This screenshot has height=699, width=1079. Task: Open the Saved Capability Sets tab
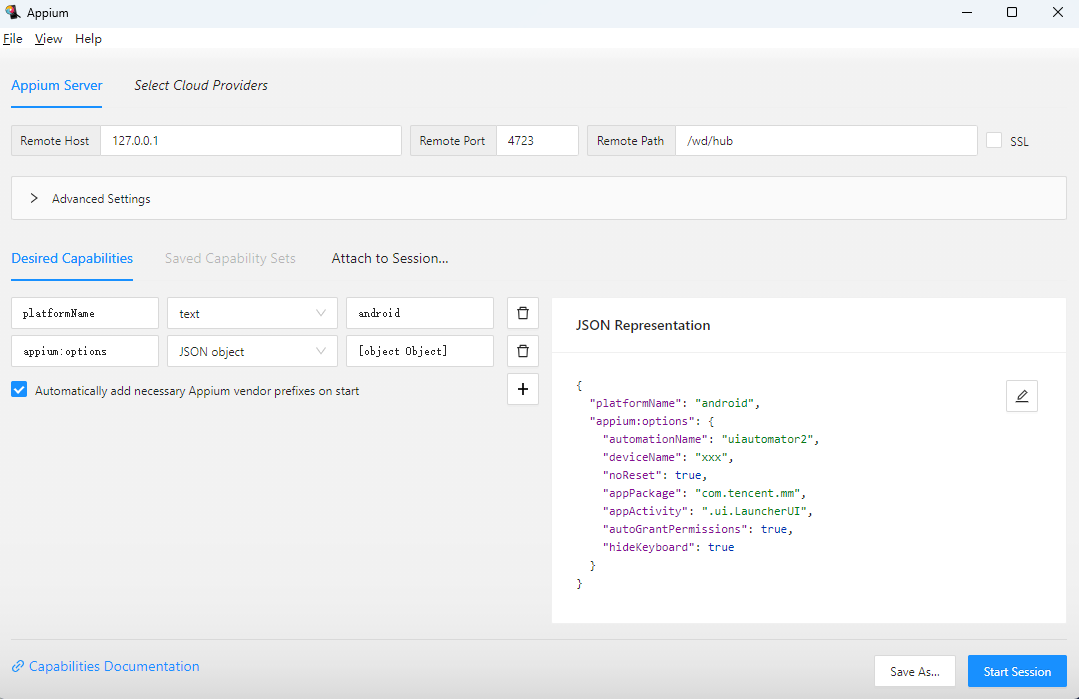click(230, 258)
